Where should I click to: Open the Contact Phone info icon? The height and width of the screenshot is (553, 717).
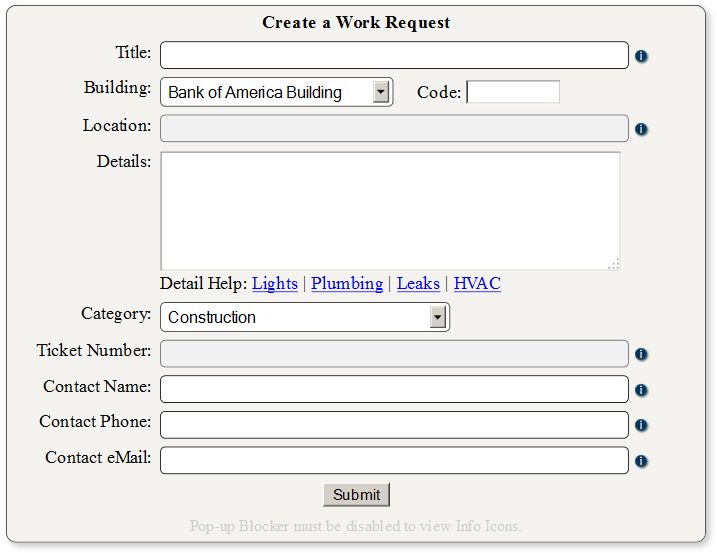[x=641, y=425]
